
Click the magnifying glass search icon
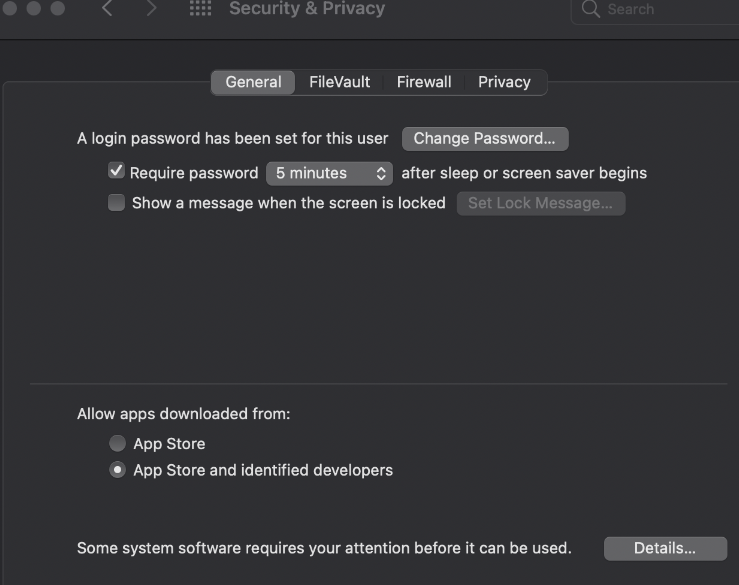[591, 10]
